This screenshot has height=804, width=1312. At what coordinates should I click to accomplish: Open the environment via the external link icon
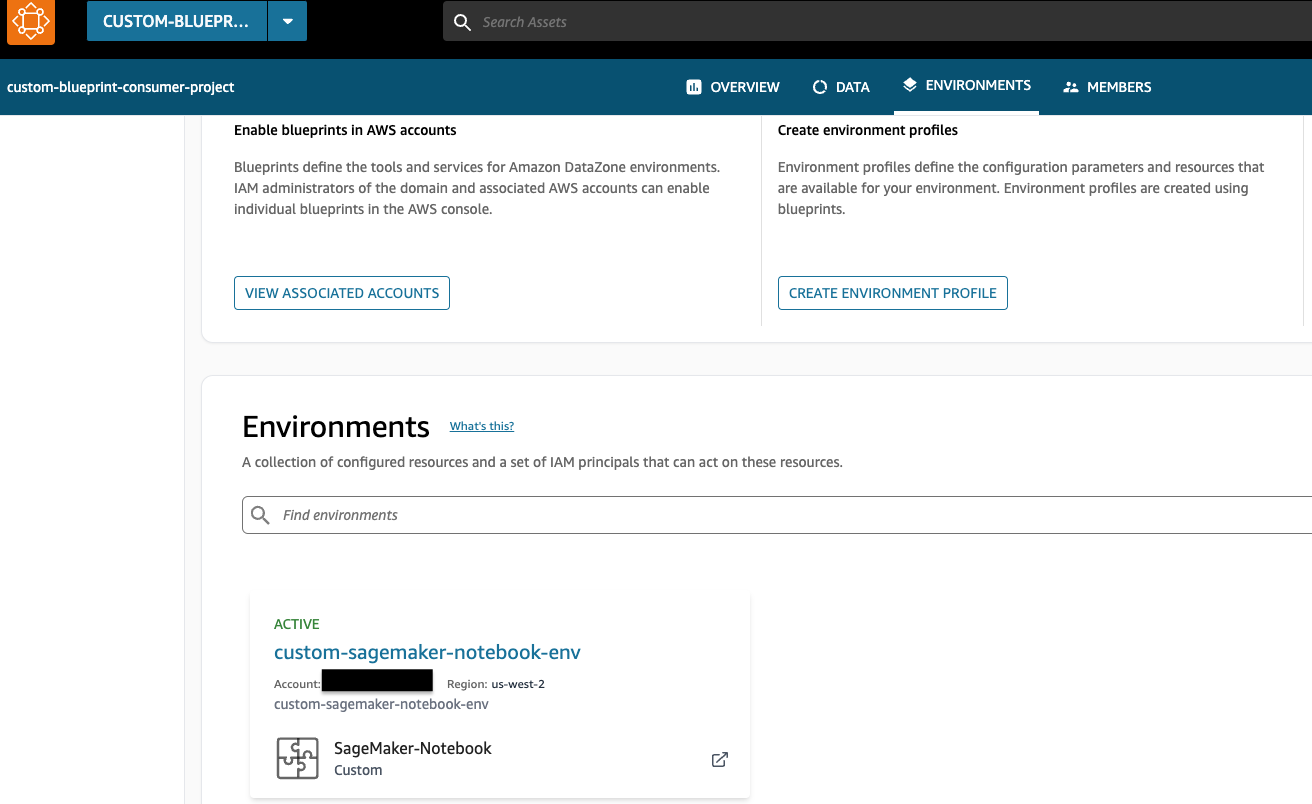pyautogui.click(x=719, y=759)
